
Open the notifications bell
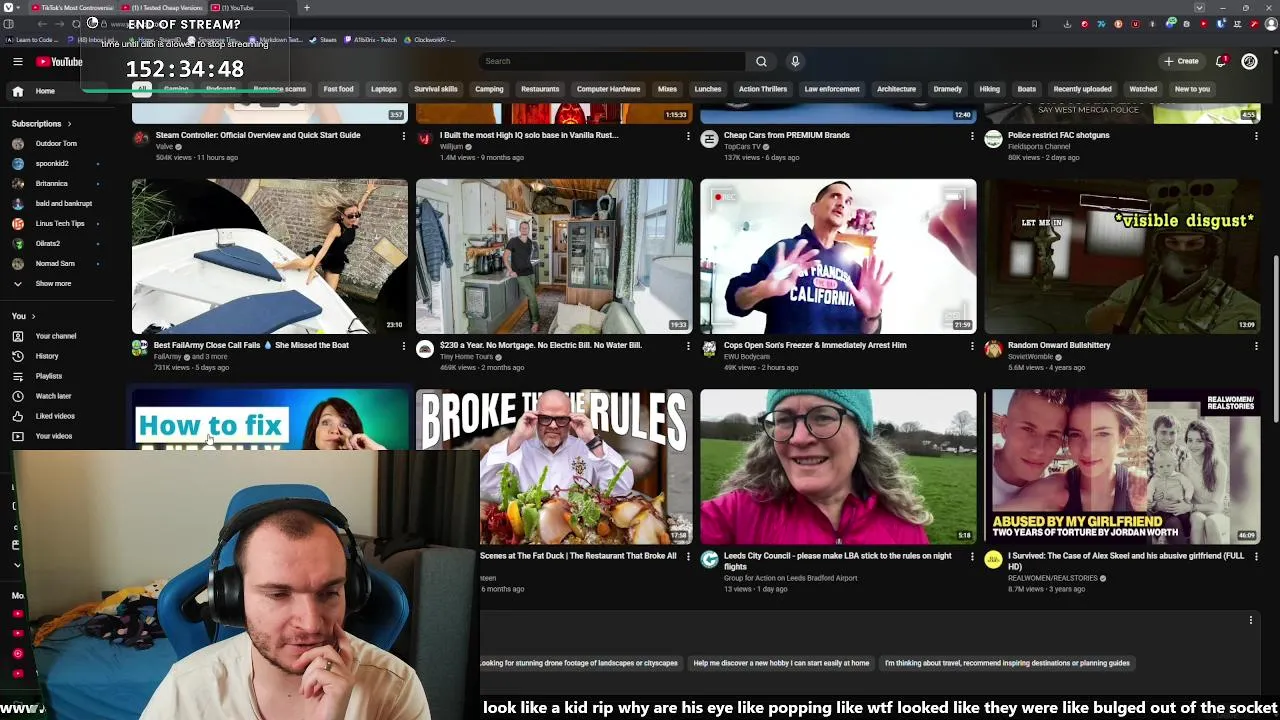1221,61
